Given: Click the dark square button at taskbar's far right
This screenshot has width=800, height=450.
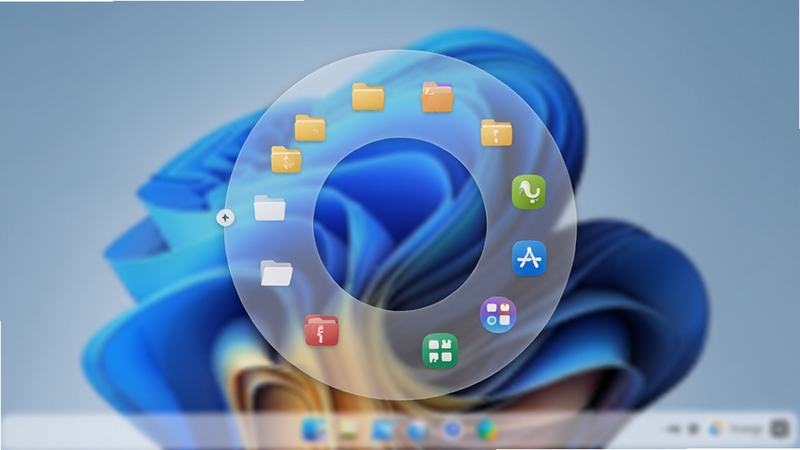Looking at the screenshot, I should (780, 429).
